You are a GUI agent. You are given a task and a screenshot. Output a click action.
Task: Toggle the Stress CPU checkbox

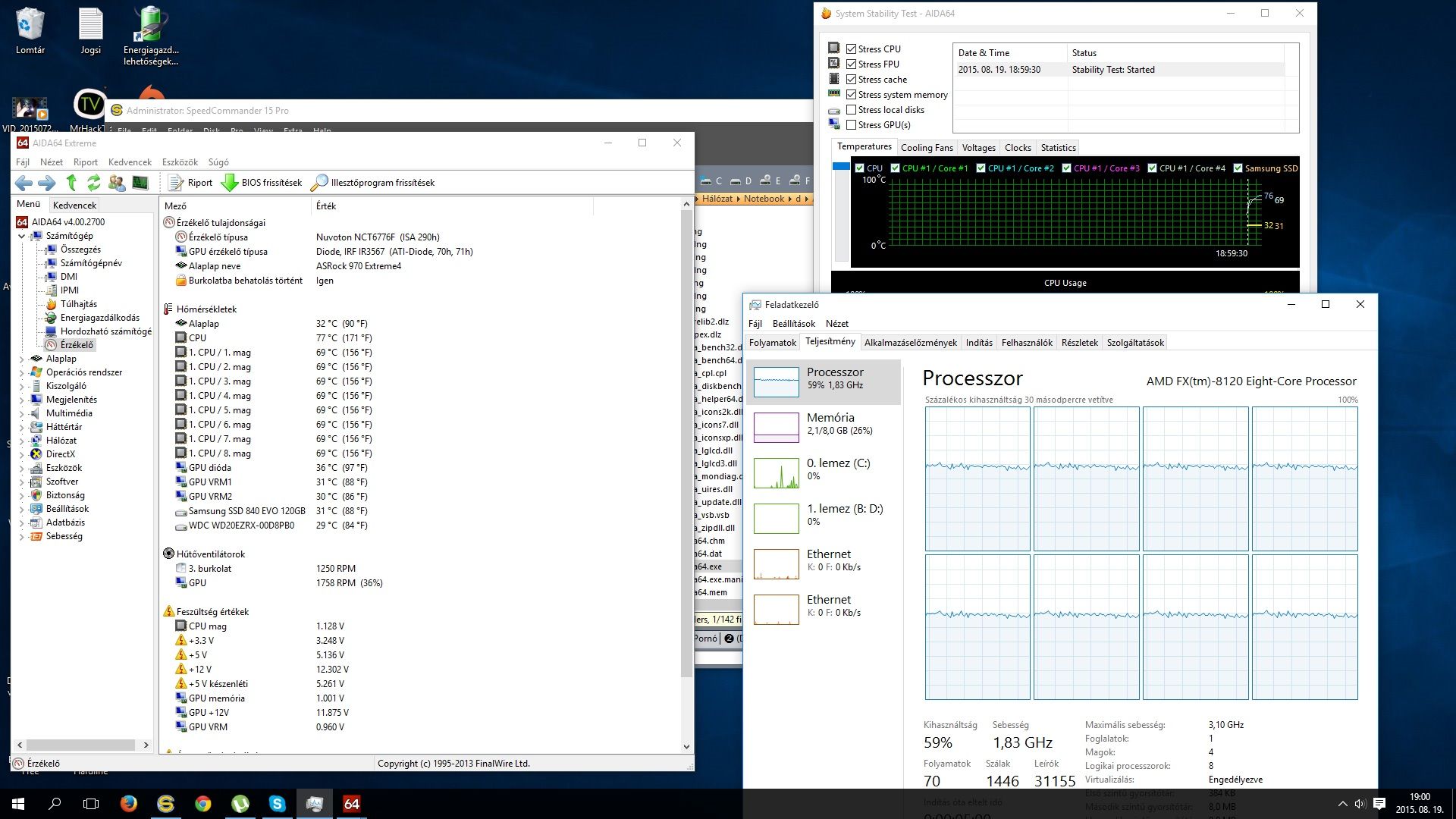click(x=851, y=49)
